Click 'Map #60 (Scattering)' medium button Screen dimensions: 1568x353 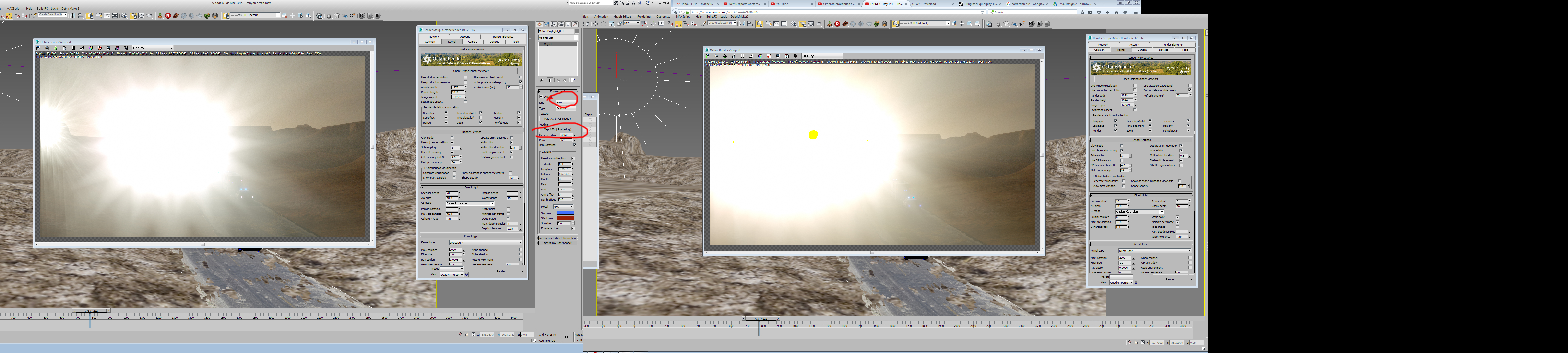tap(558, 129)
